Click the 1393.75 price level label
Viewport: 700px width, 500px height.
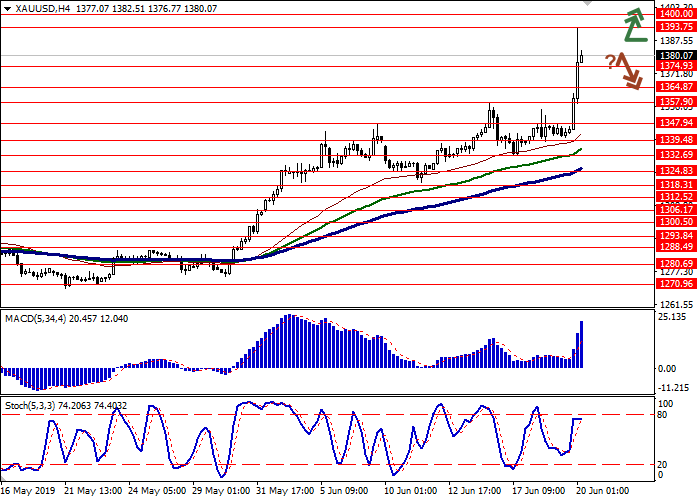(676, 26)
